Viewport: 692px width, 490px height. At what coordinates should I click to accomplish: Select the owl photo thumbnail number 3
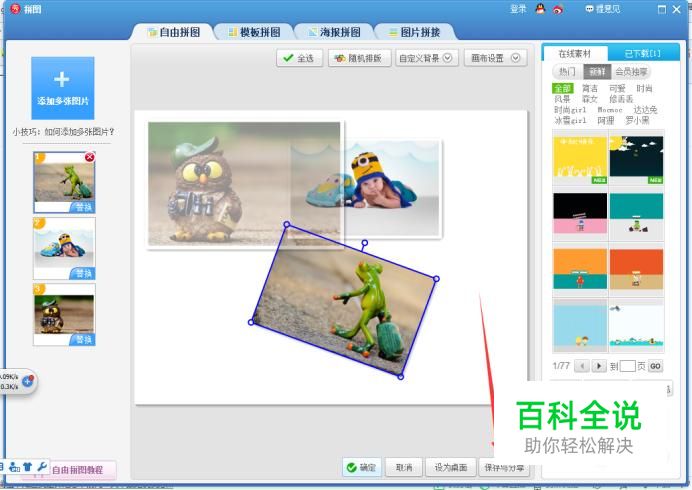[x=64, y=313]
